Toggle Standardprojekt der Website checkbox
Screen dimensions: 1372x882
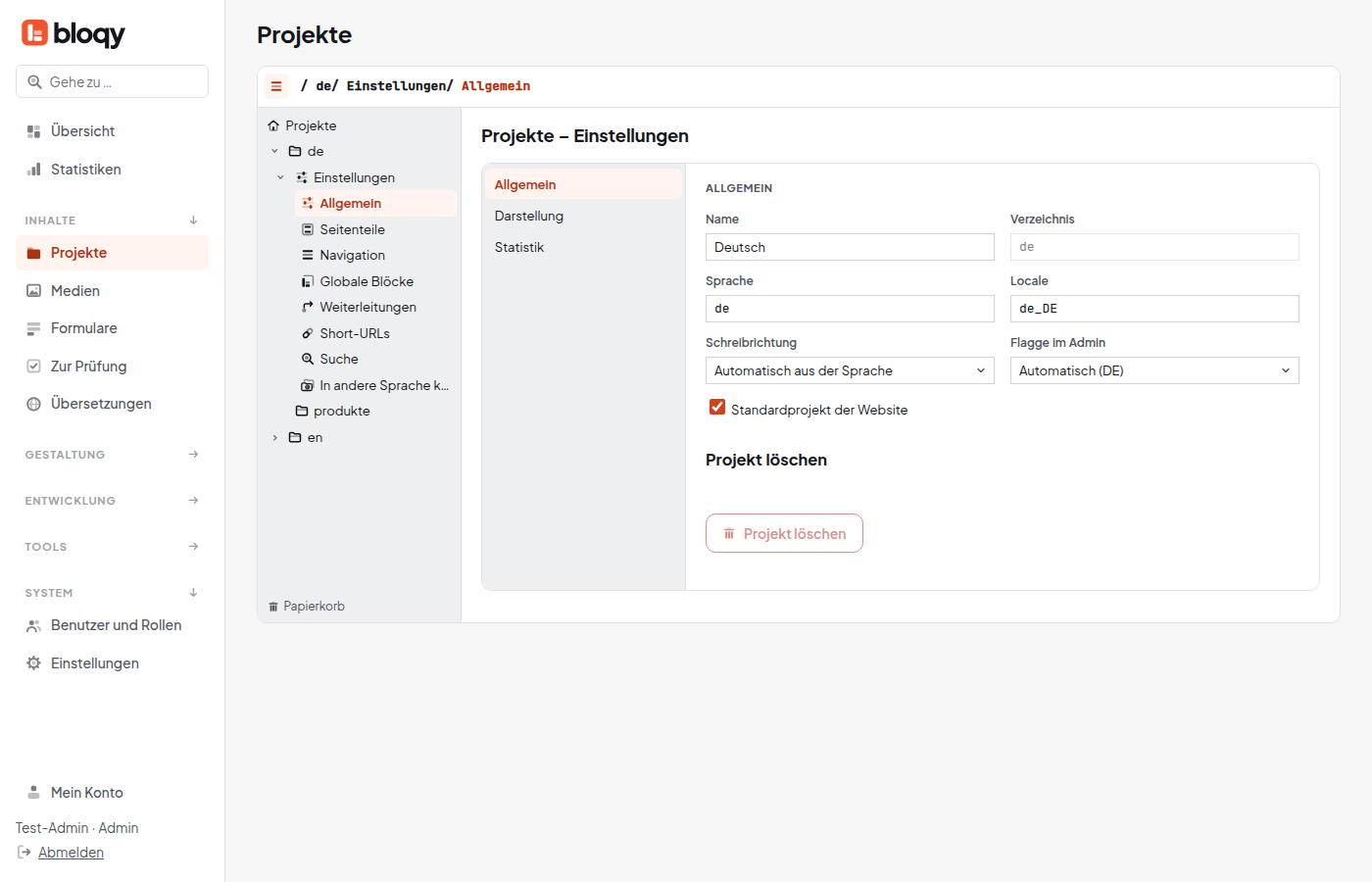tap(717, 408)
